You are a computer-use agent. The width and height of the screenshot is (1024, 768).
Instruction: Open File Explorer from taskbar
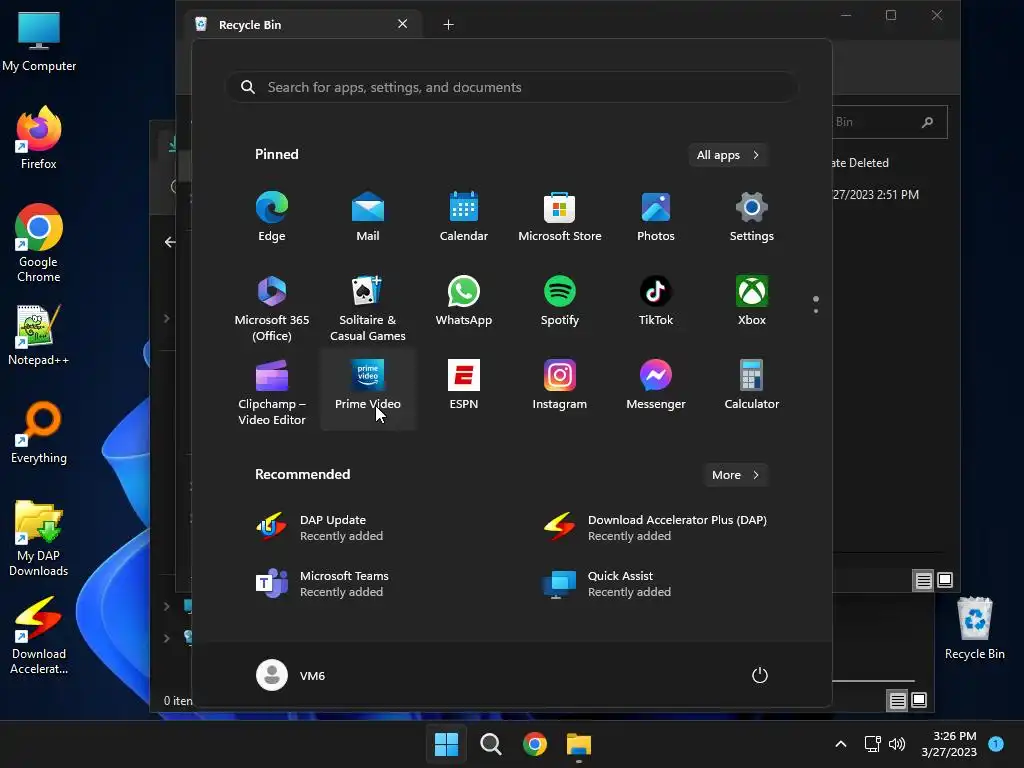tap(579, 744)
